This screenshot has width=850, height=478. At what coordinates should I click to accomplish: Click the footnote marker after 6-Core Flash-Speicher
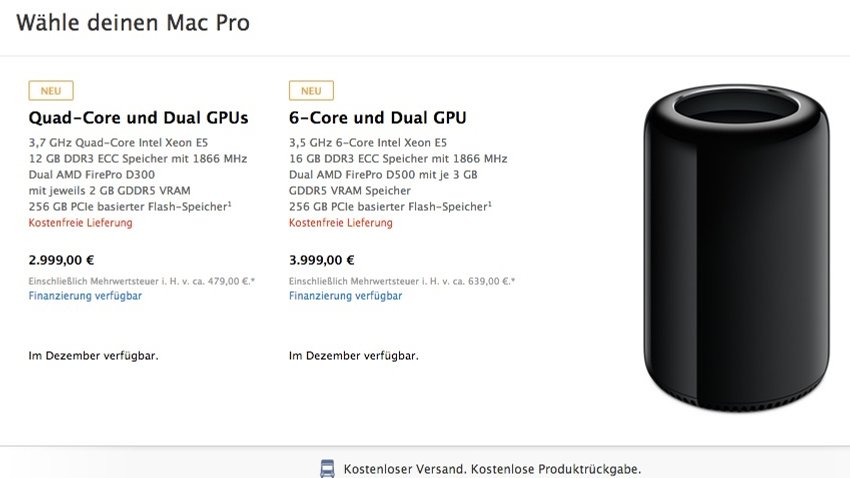coord(490,204)
